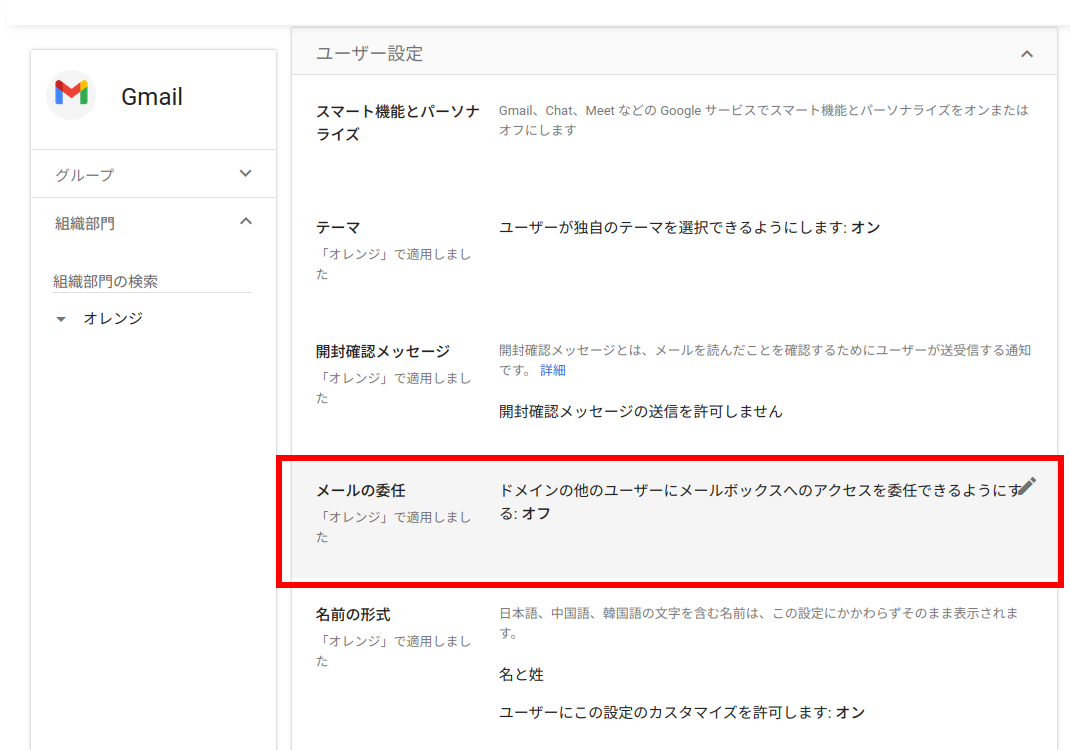Open the 名前の形式 setting title
The width and height of the screenshot is (1070, 750).
(x=353, y=614)
